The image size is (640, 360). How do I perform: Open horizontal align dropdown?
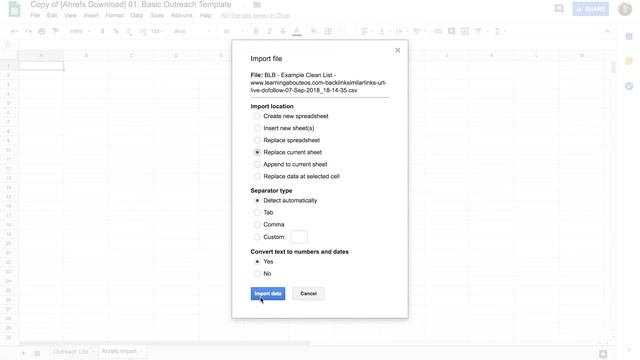coord(367,31)
